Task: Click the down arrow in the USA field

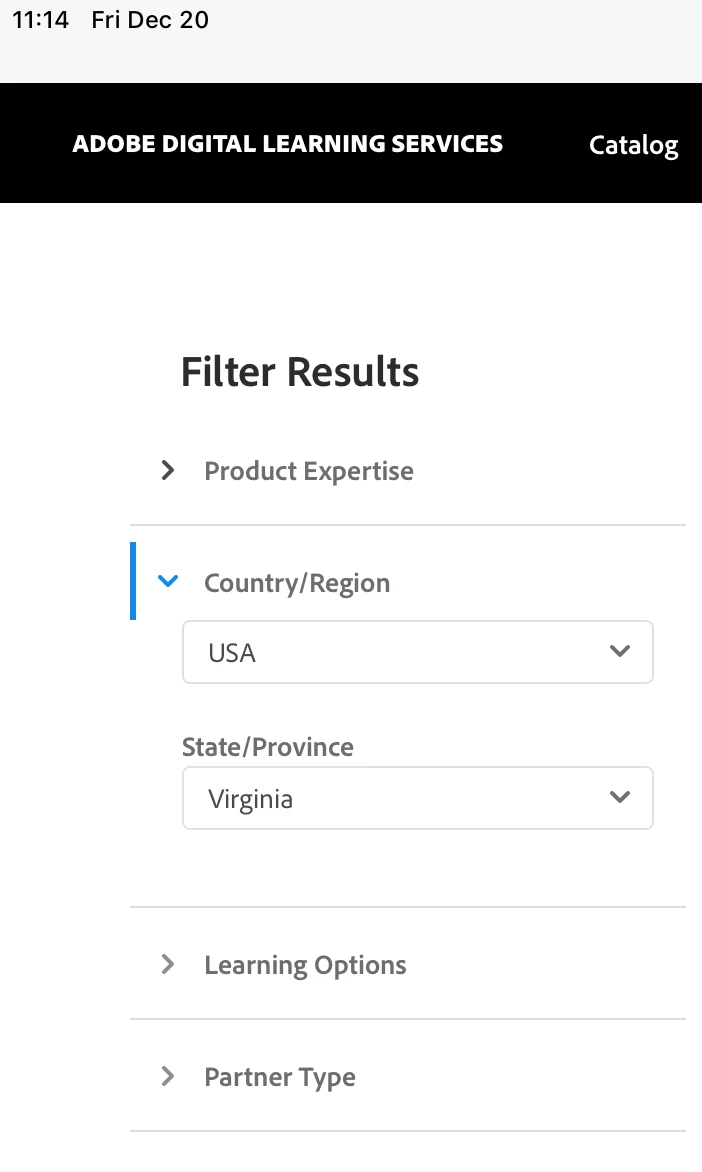Action: pyautogui.click(x=620, y=652)
